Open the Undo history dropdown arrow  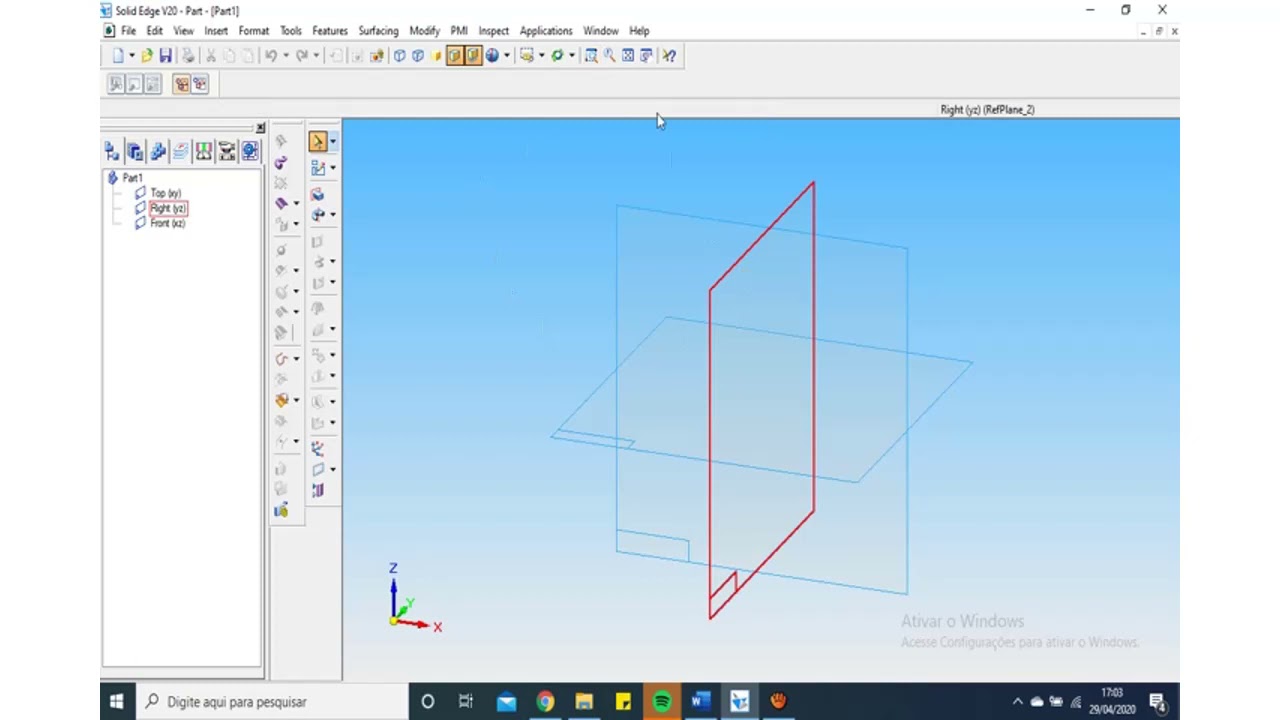[285, 56]
